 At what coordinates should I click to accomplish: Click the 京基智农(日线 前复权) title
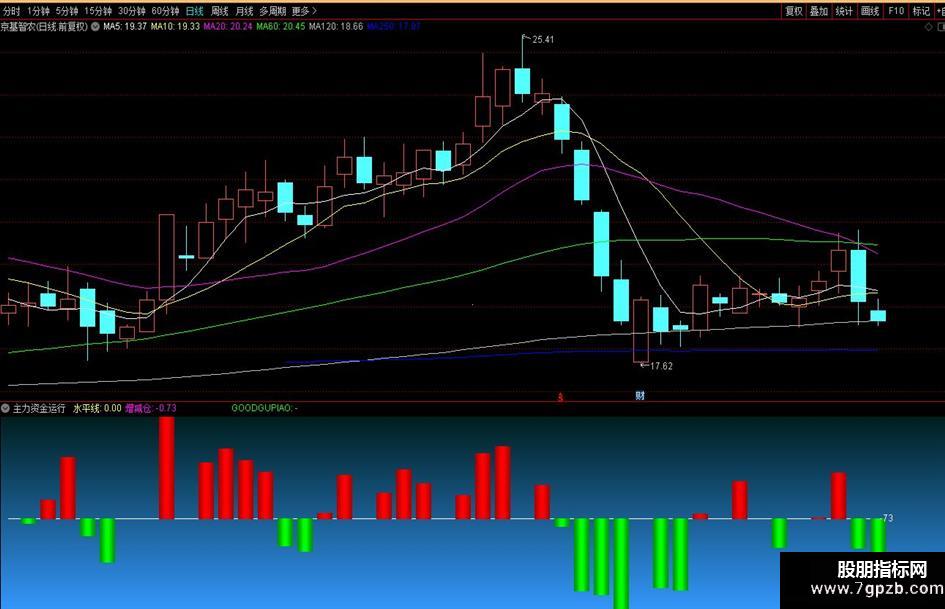coord(44,27)
